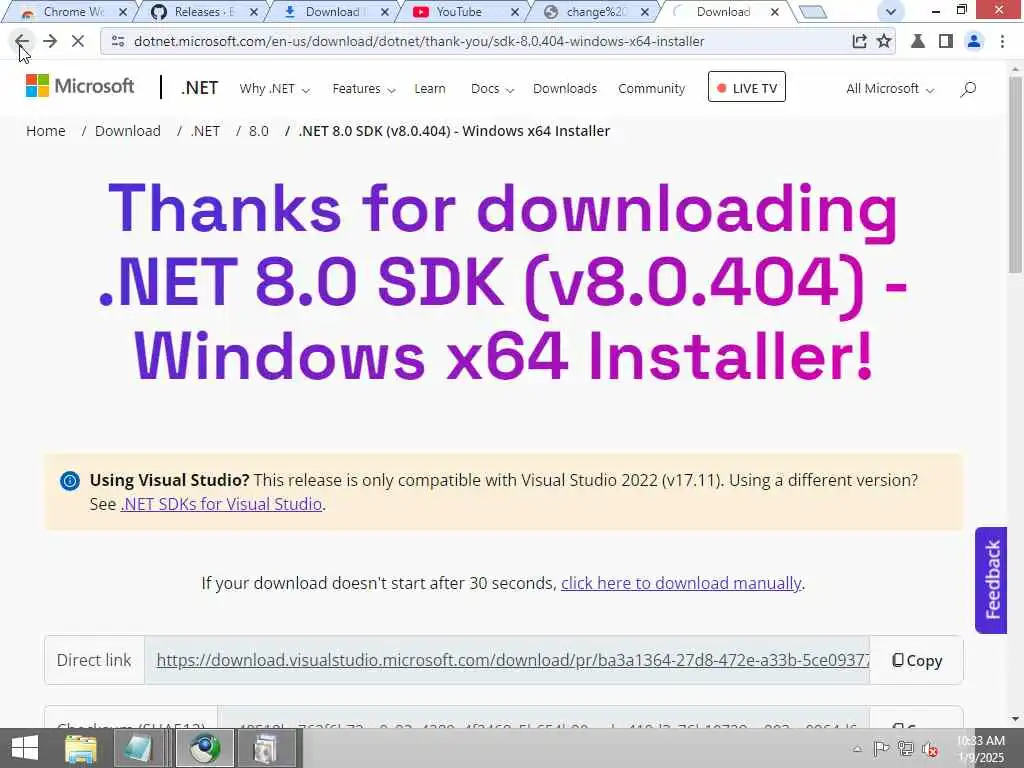Expand the Why .NET menu
Viewport: 1024px width, 768px height.
[x=274, y=88]
